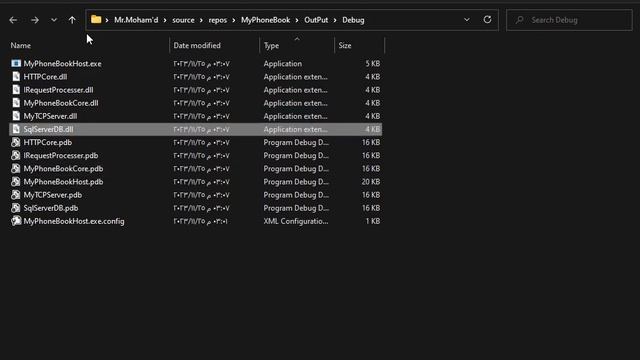Click Program Debug D... type of SqlServerDB.pdb
This screenshot has height=360, width=640.
click(x=296, y=208)
